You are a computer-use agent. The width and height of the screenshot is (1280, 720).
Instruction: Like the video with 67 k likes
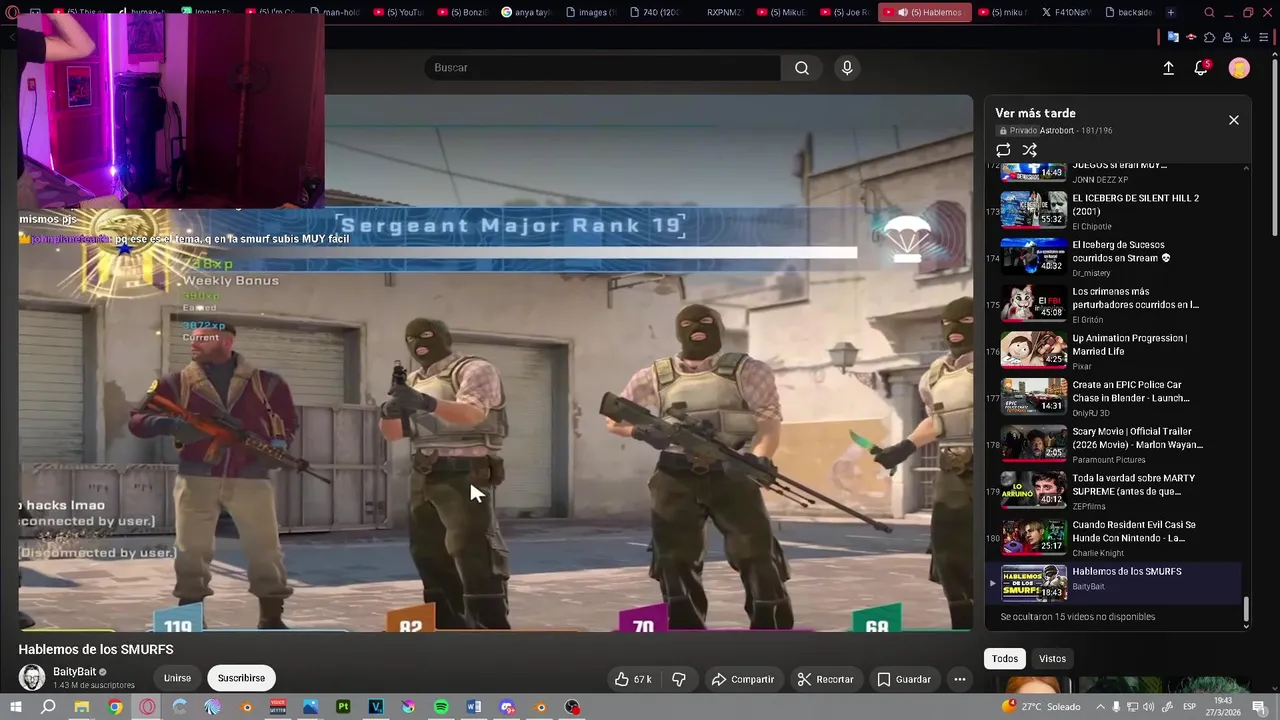tap(633, 679)
